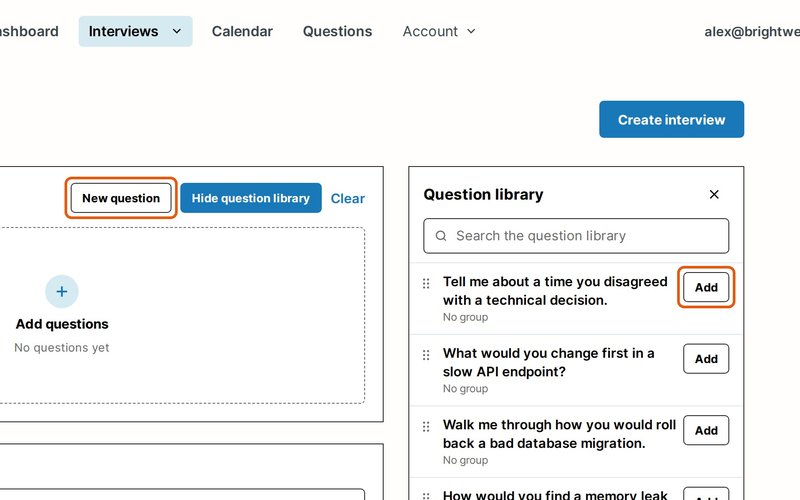Image resolution: width=800 pixels, height=500 pixels.
Task: Click the plus circle icon above Add questions
Action: [62, 291]
